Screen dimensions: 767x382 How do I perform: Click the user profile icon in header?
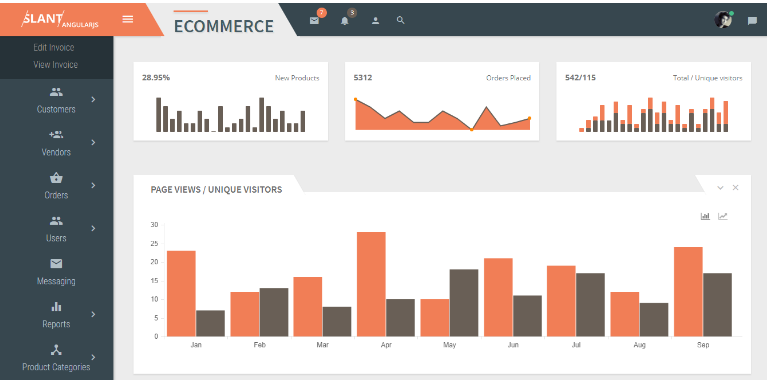coord(375,21)
